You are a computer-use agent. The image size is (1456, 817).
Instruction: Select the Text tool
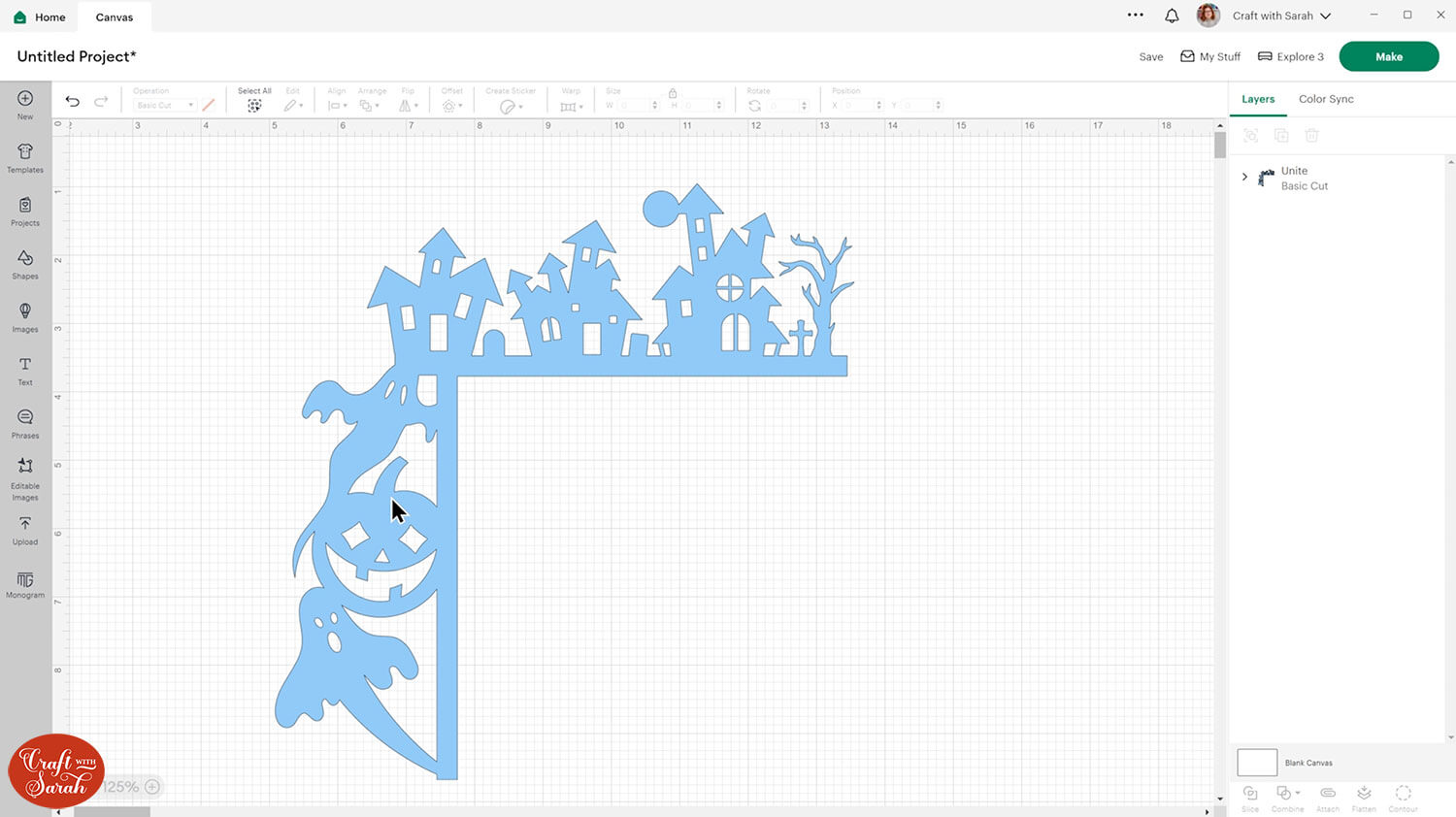coord(25,371)
